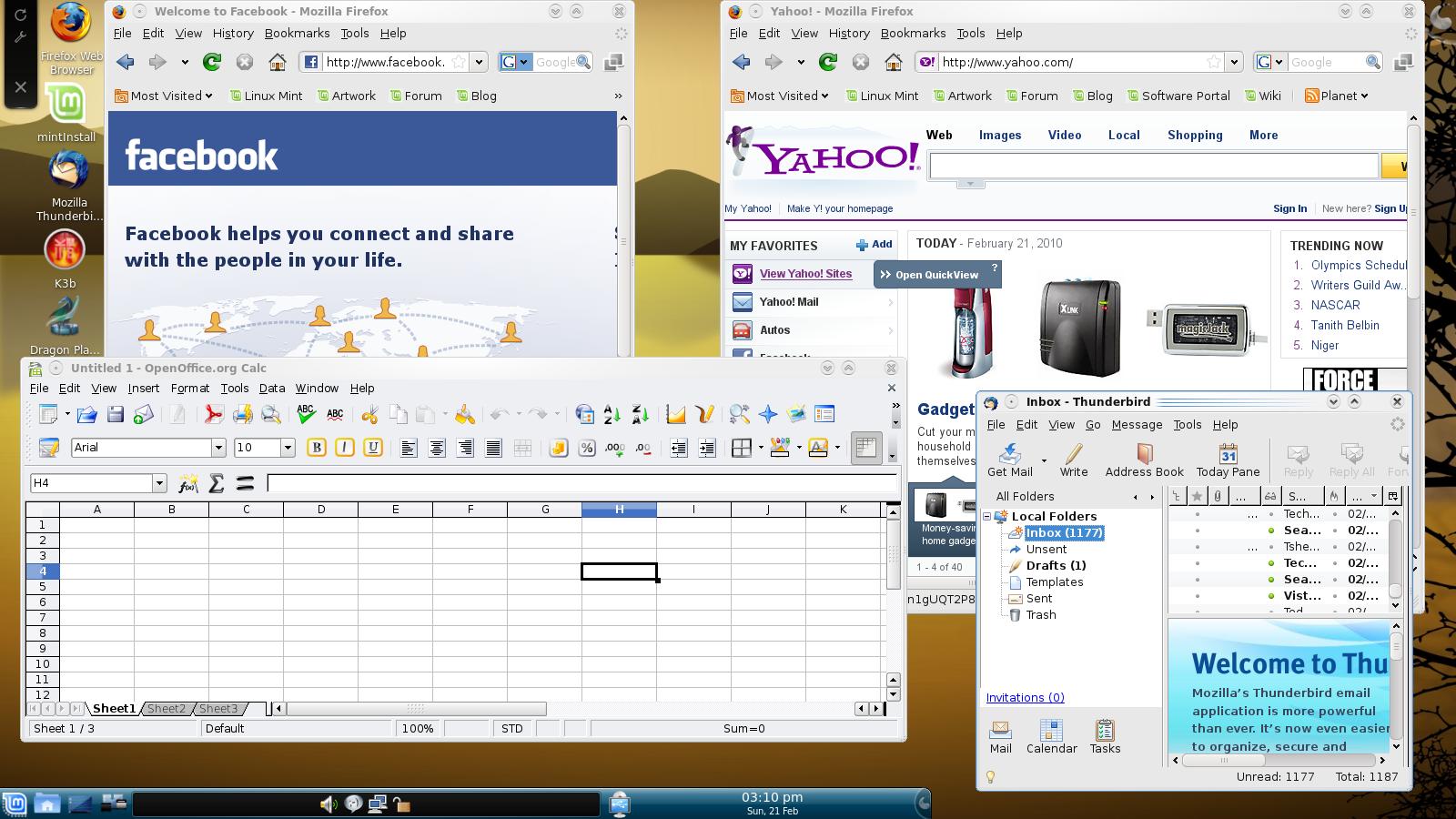1456x819 pixels.
Task: Reload the Yahoo page in Firefox
Action: tap(828, 62)
